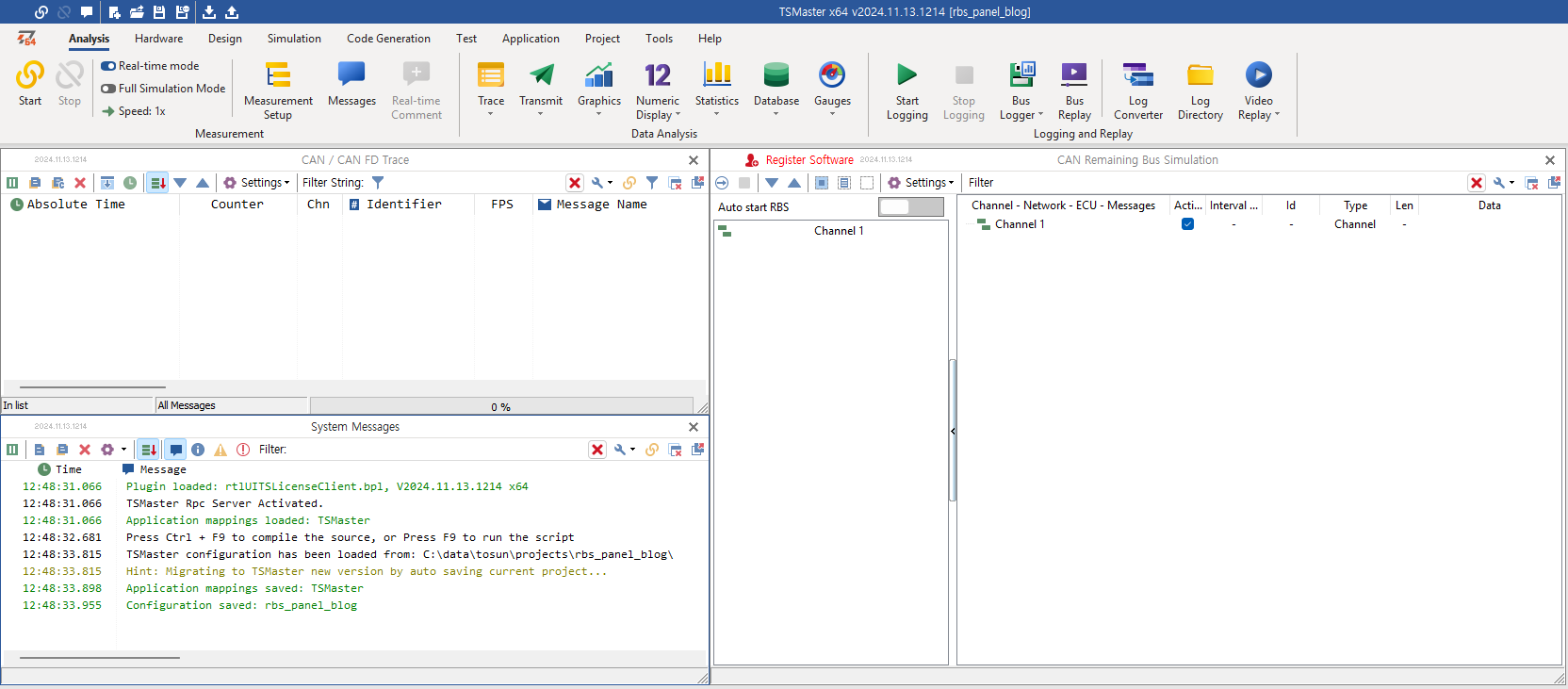
Task: Switch to the Application ribbon tab
Action: point(531,39)
